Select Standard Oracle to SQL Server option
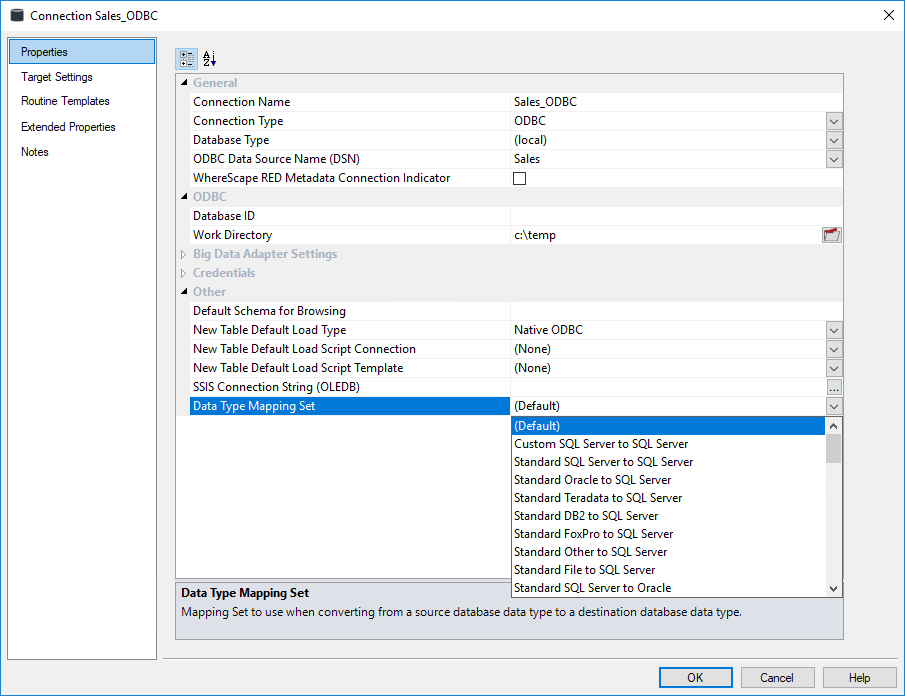 [x=592, y=480]
